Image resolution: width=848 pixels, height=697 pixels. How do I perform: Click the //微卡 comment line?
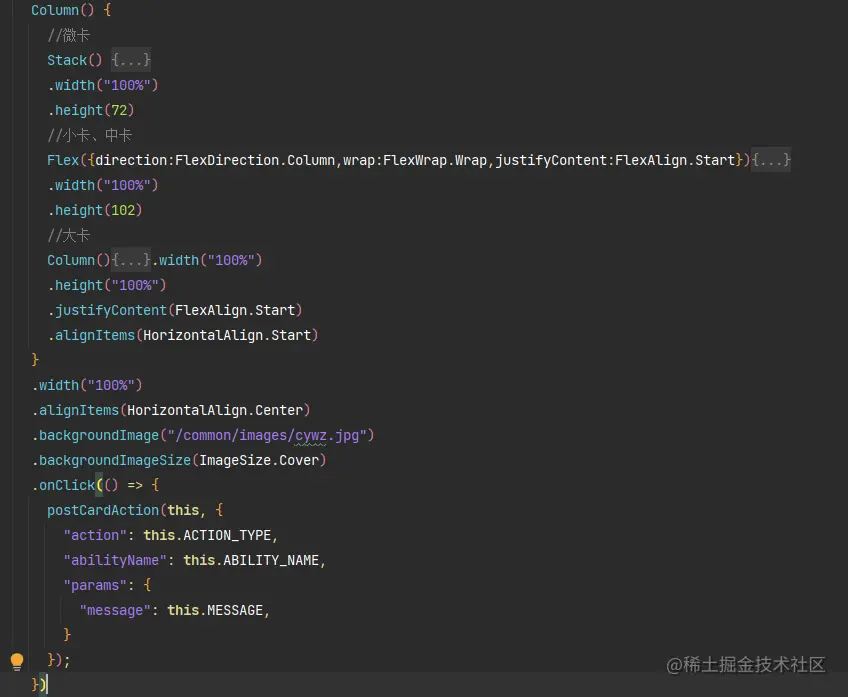pyautogui.click(x=69, y=35)
